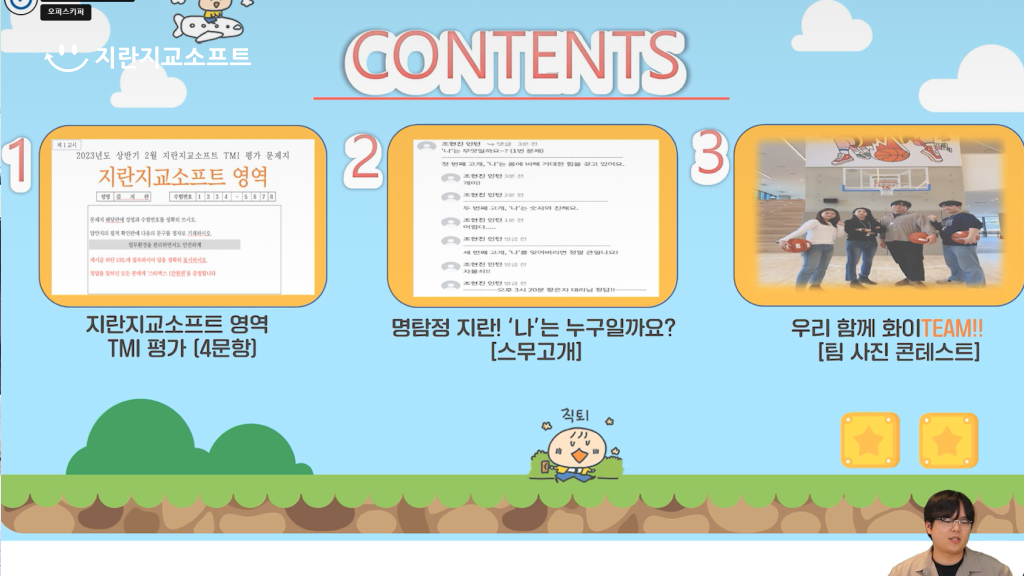Click the airplane-riding character illustration
The image size is (1024, 576).
click(210, 20)
